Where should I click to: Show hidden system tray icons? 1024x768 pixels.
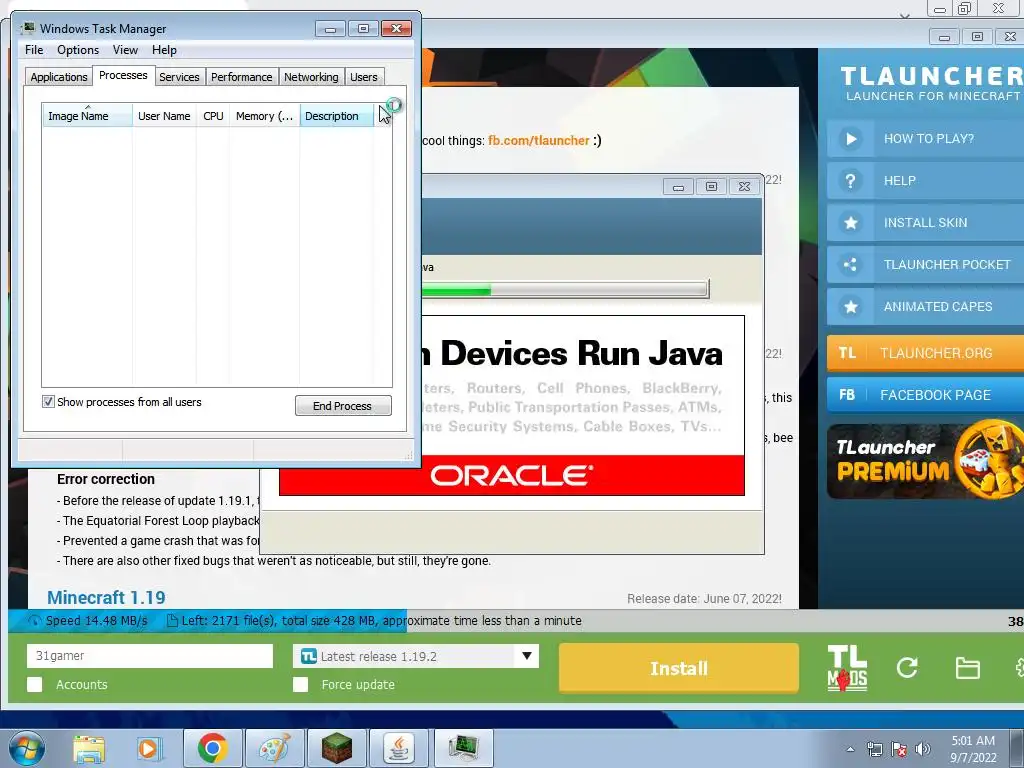tap(850, 749)
